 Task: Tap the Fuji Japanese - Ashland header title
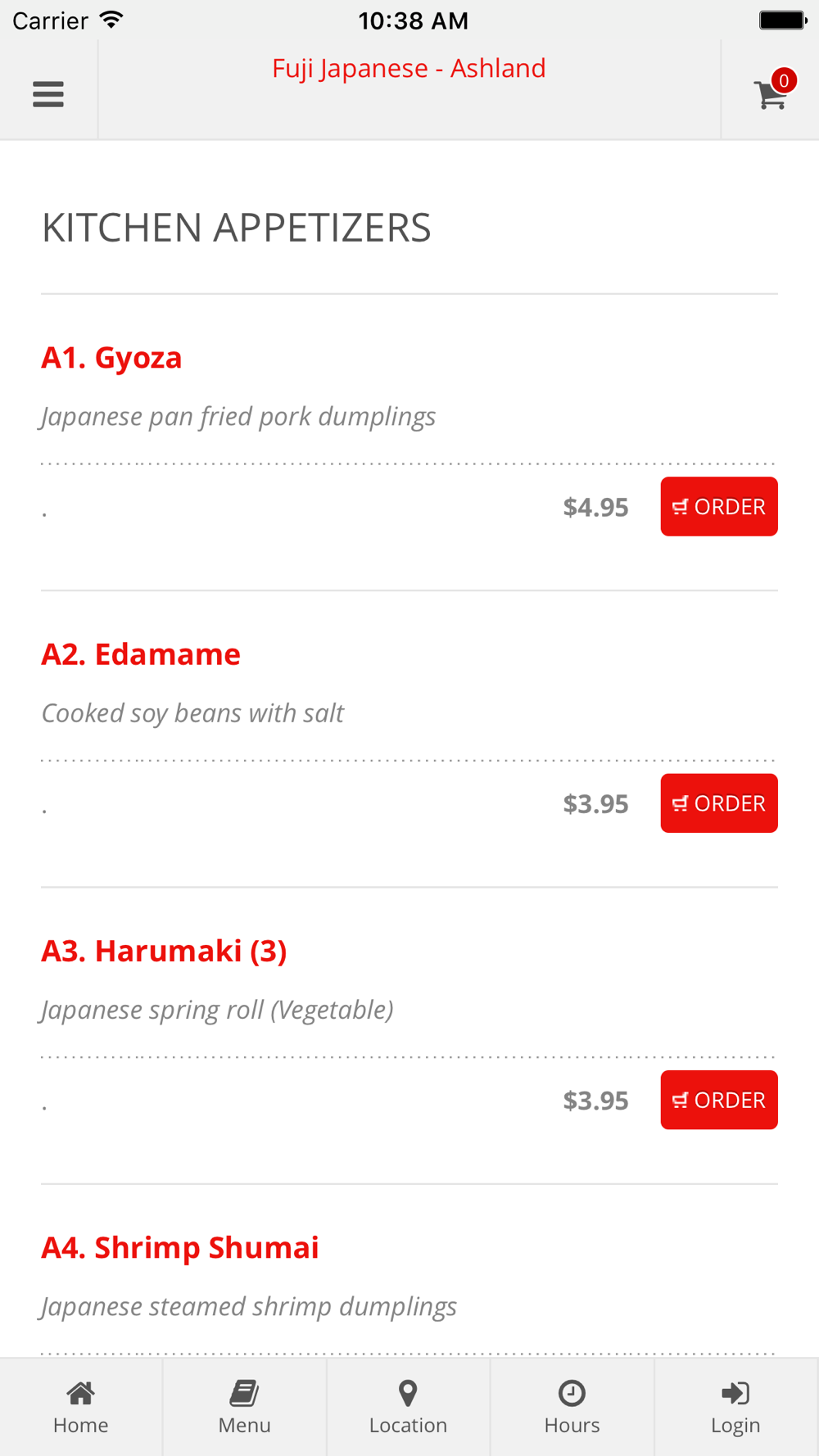tap(409, 68)
